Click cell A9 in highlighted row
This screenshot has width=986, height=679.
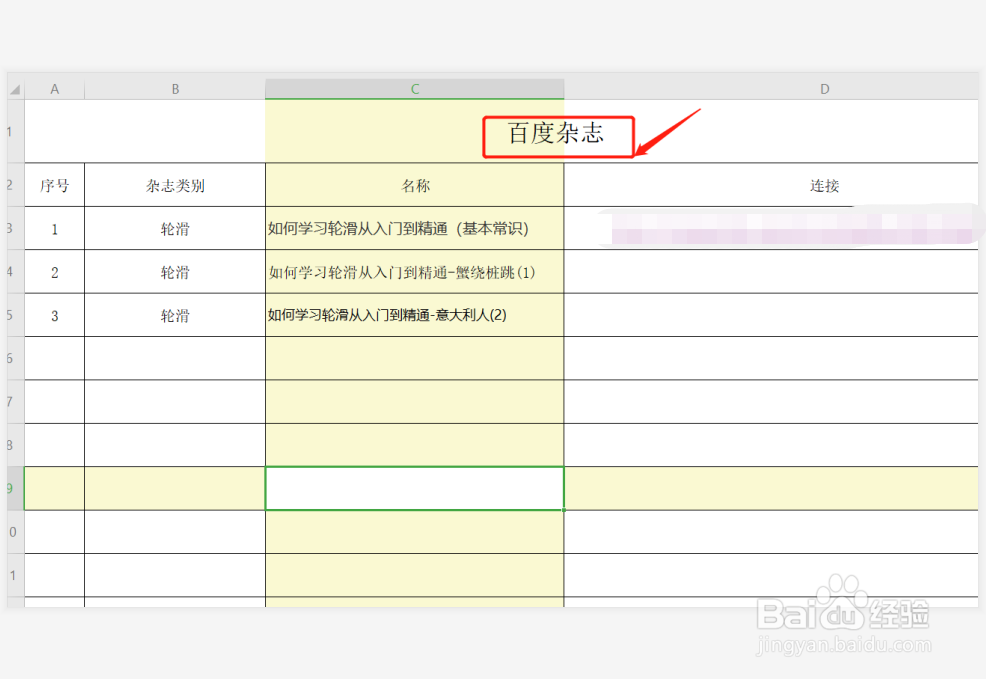pos(55,489)
